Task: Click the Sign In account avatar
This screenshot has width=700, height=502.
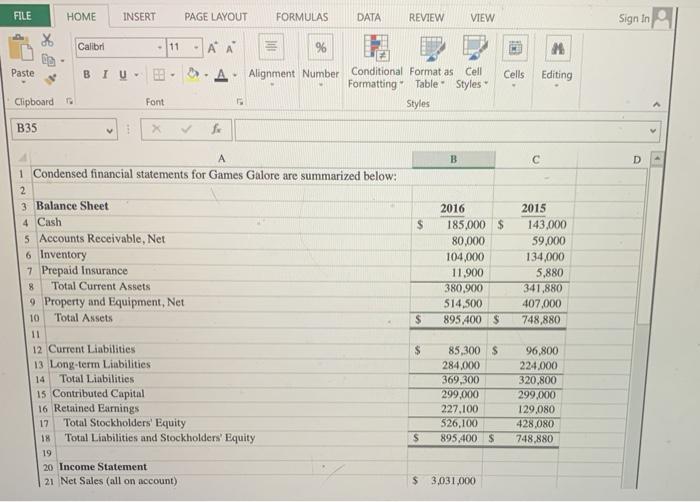Action: point(662,18)
